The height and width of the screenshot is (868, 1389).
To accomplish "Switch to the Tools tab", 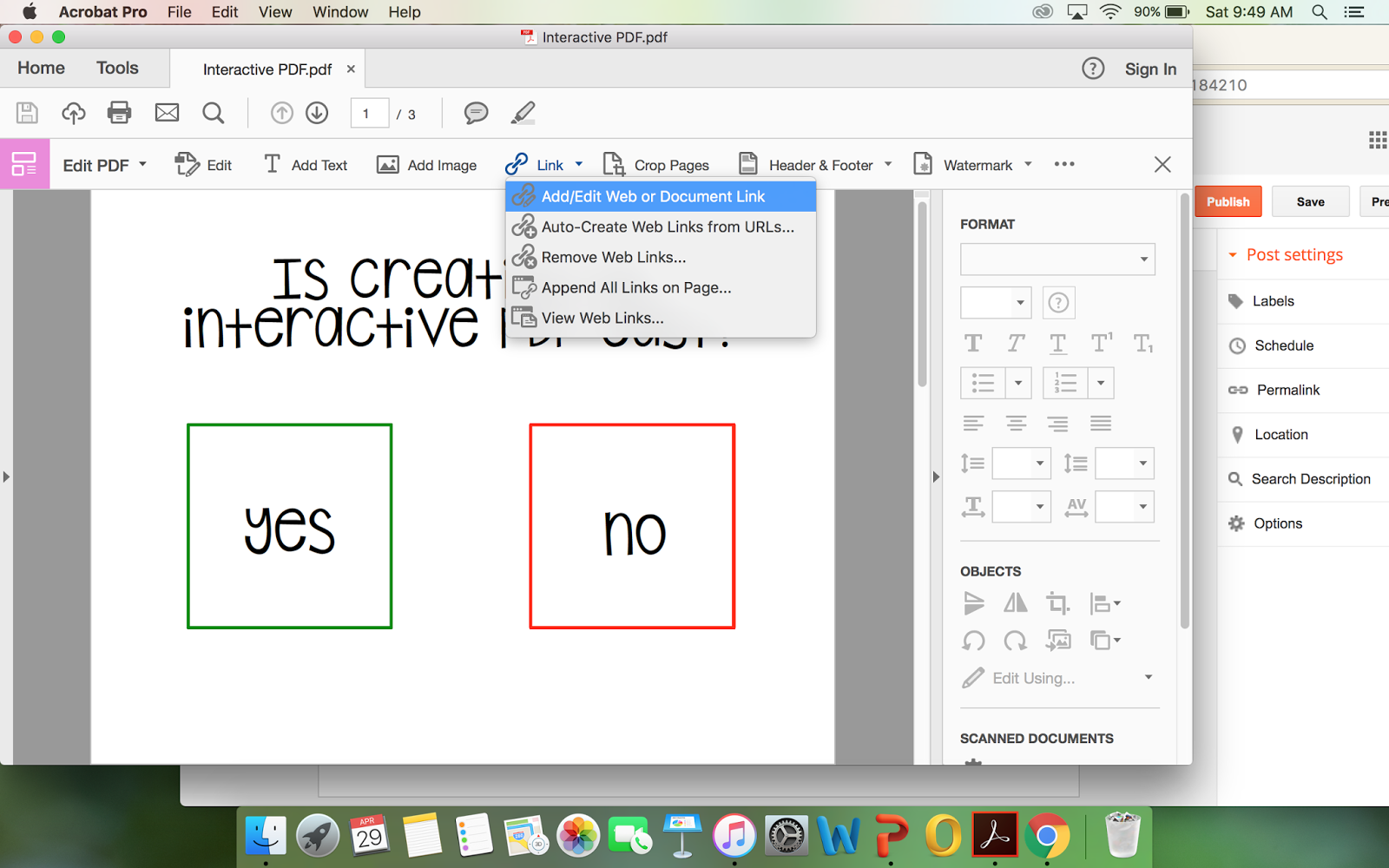I will [117, 68].
